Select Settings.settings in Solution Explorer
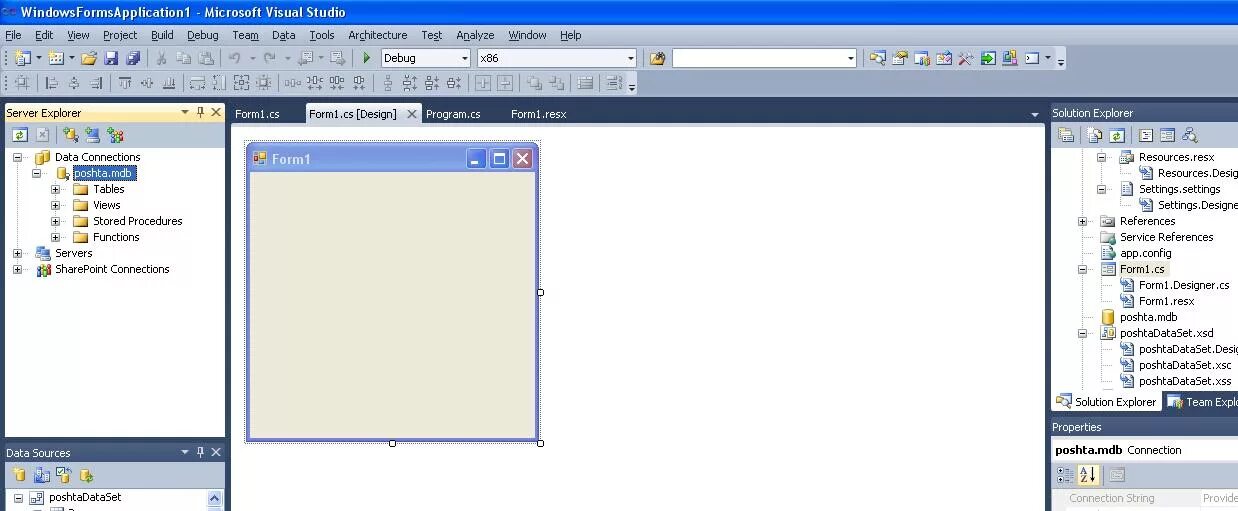Image resolution: width=1238 pixels, height=511 pixels. coord(1179,189)
